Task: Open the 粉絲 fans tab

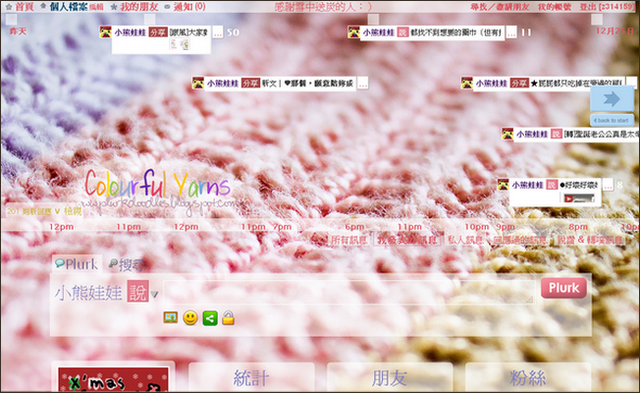Action: [528, 378]
